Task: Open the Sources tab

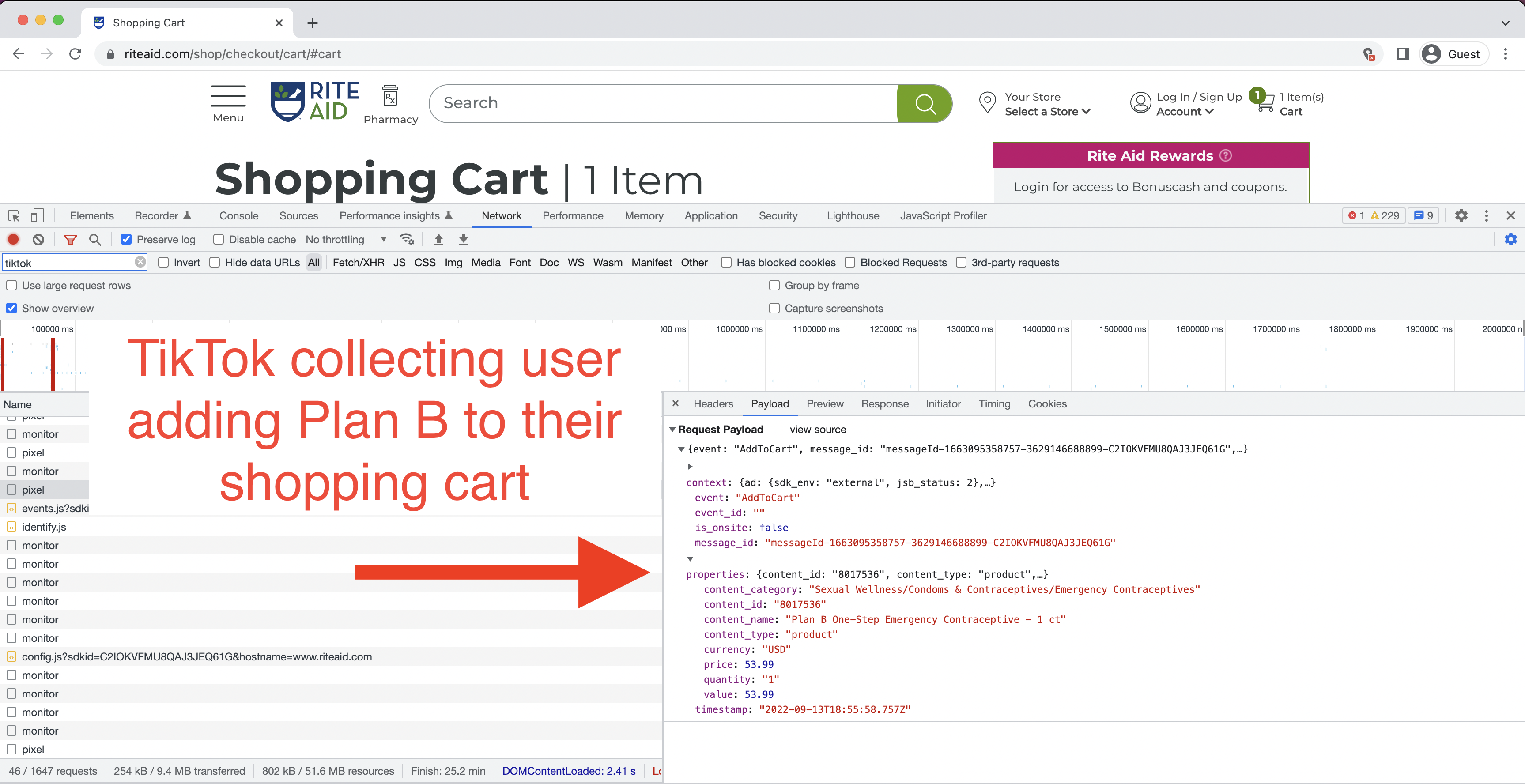Action: pyautogui.click(x=298, y=216)
